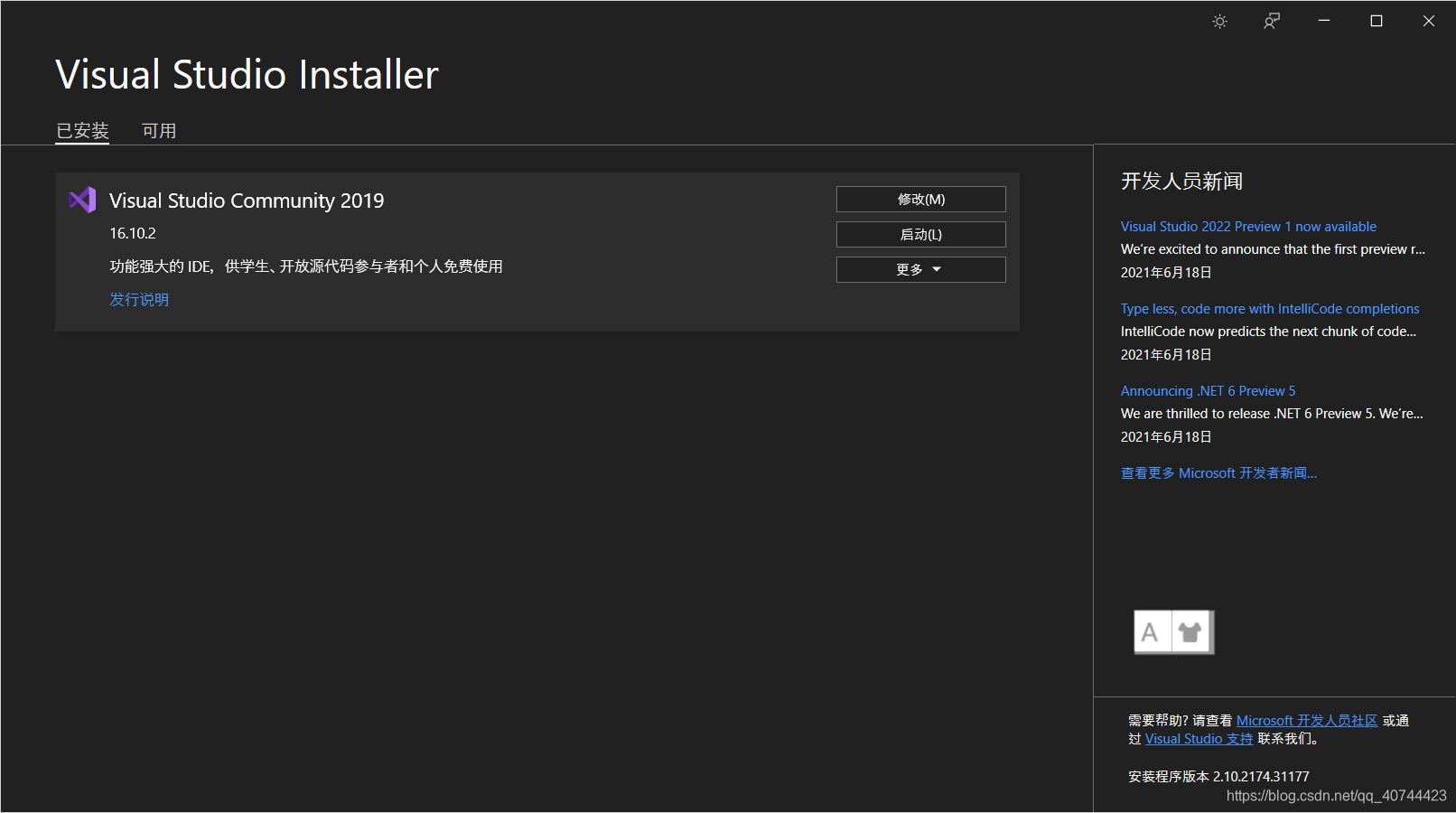This screenshot has width=1456, height=813.
Task: Click the 'We are thrilled to release' news summary
Action: click(x=1272, y=414)
